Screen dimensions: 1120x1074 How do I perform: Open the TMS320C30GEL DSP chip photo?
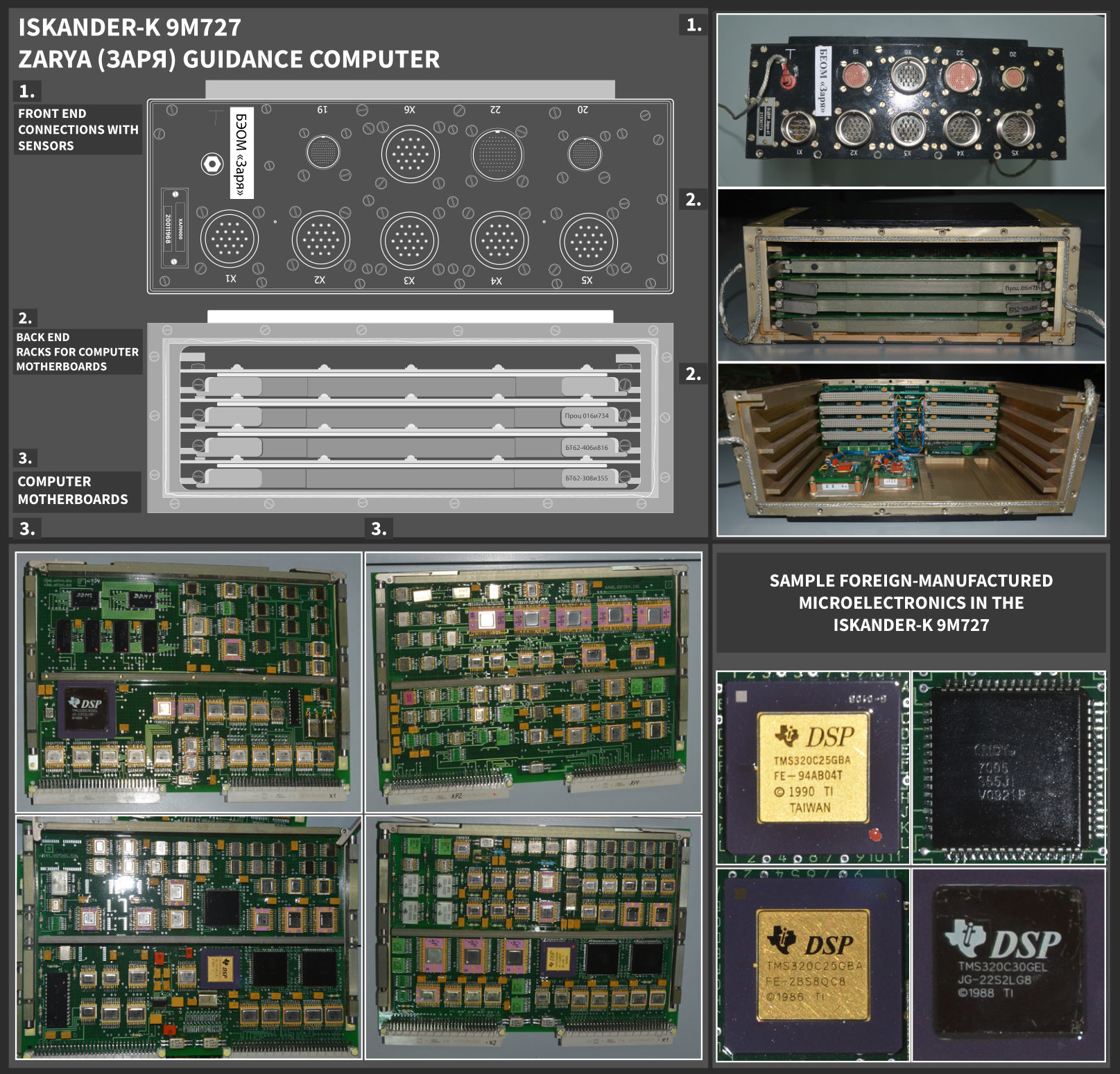1008,964
